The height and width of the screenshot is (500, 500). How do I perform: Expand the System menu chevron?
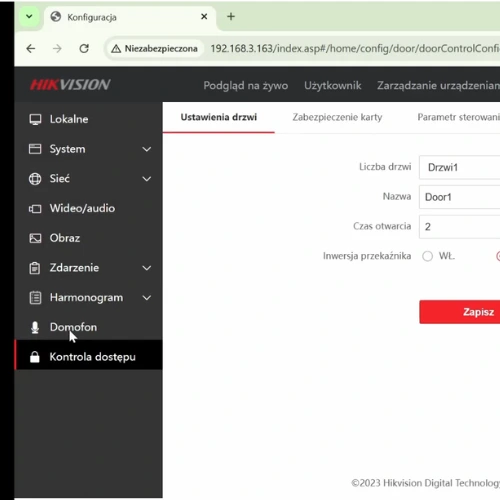tap(147, 149)
